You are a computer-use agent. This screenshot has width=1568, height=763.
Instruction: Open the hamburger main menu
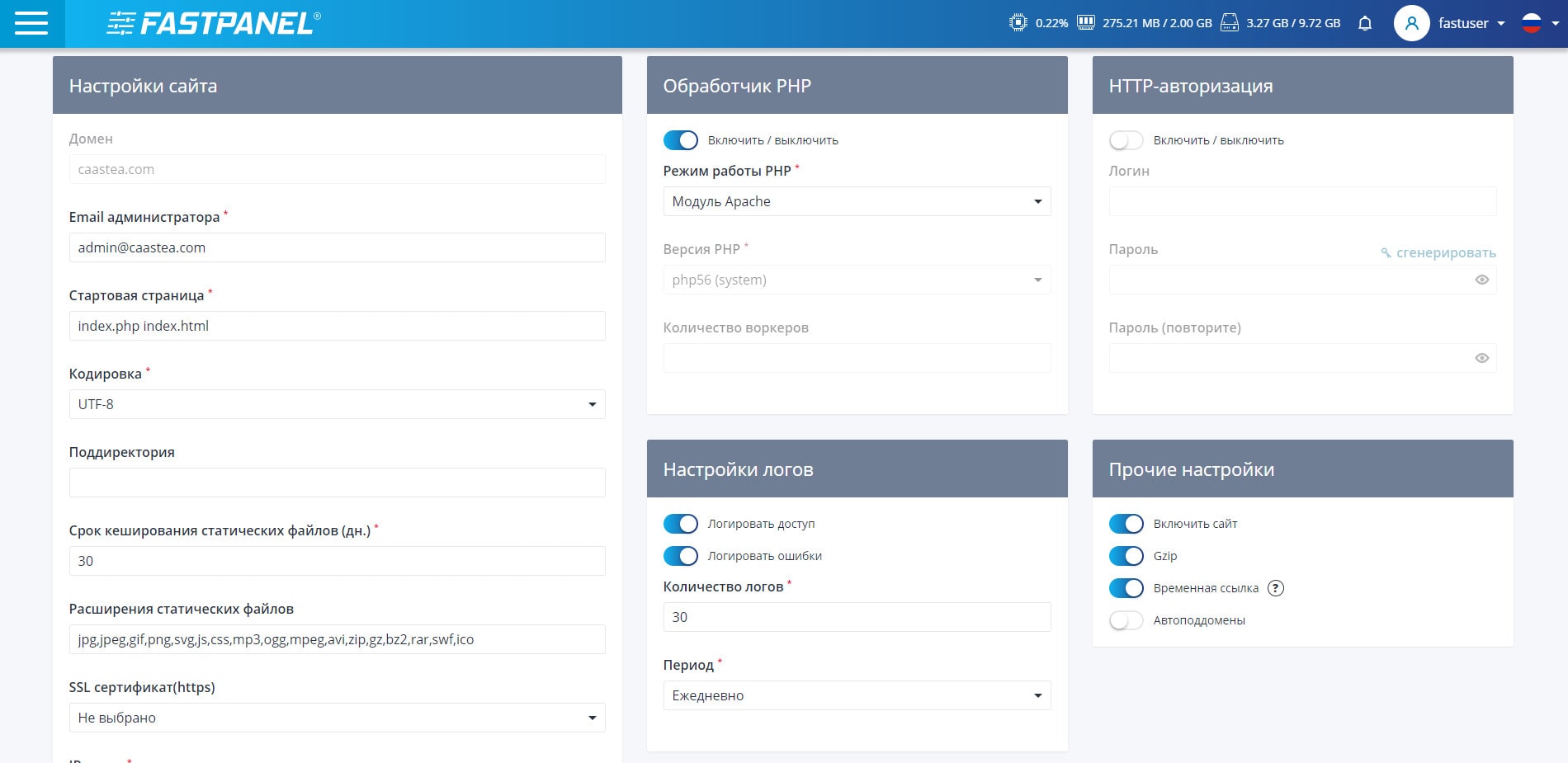31,23
